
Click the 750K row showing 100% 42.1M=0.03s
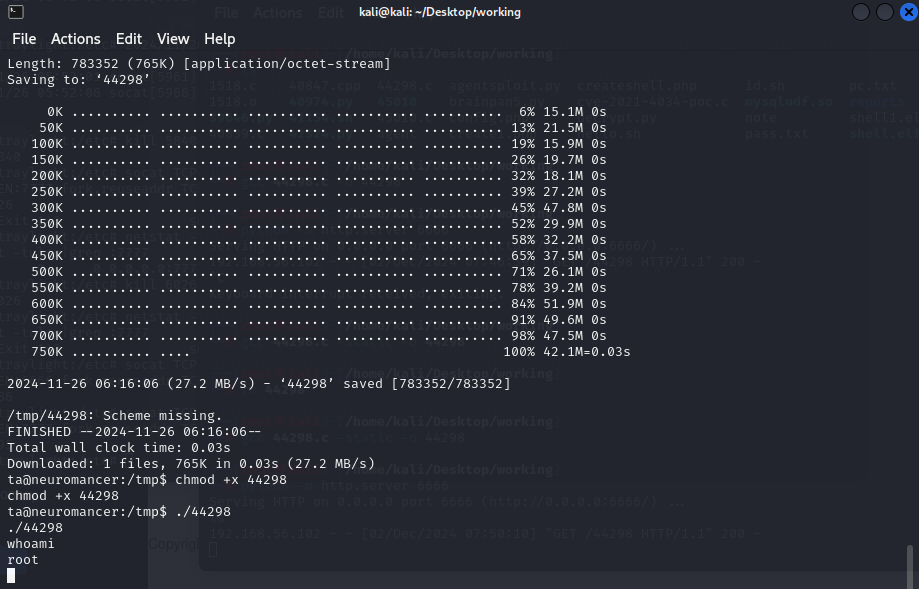point(331,352)
